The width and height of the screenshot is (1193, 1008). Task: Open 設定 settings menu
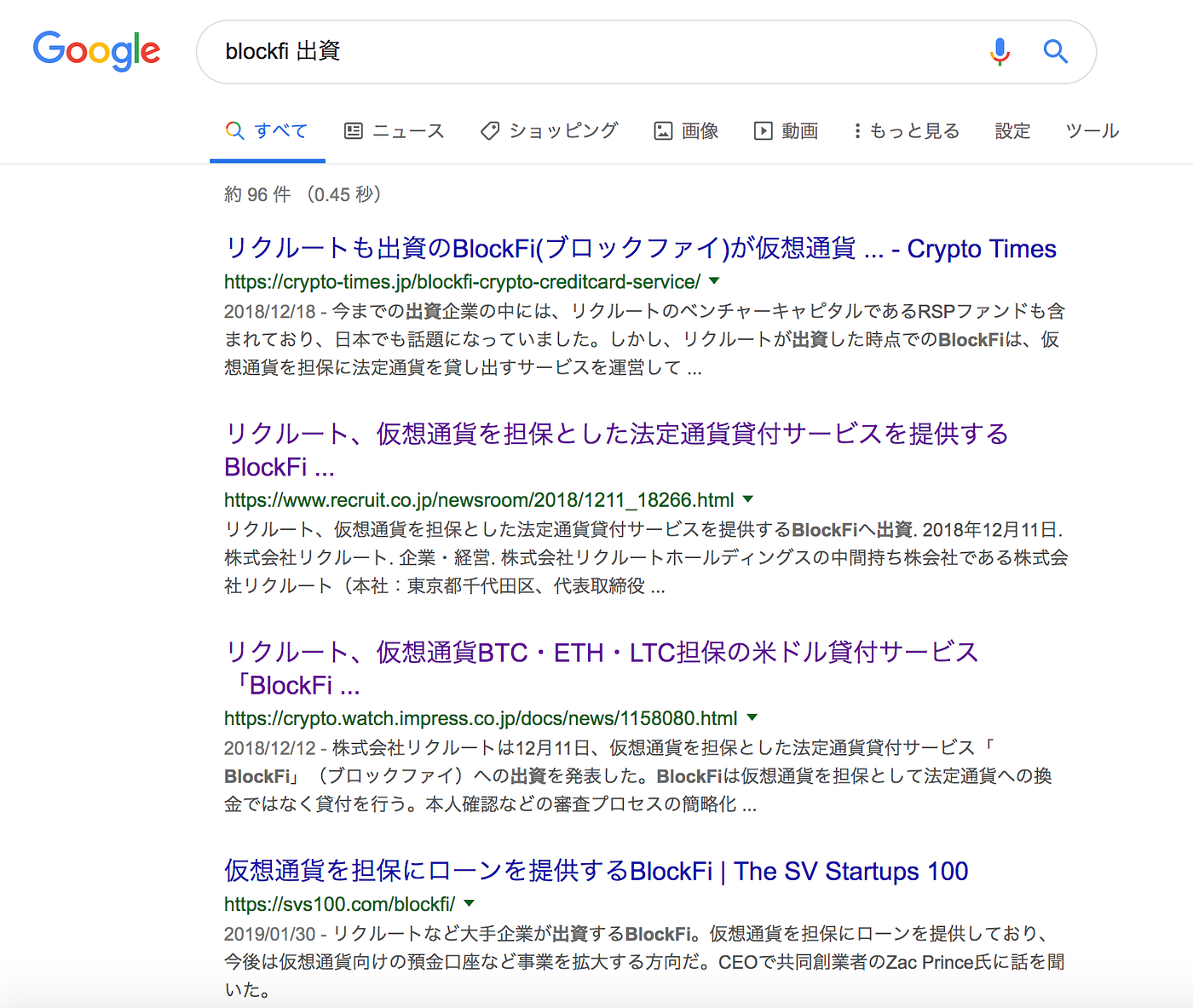tap(1012, 131)
